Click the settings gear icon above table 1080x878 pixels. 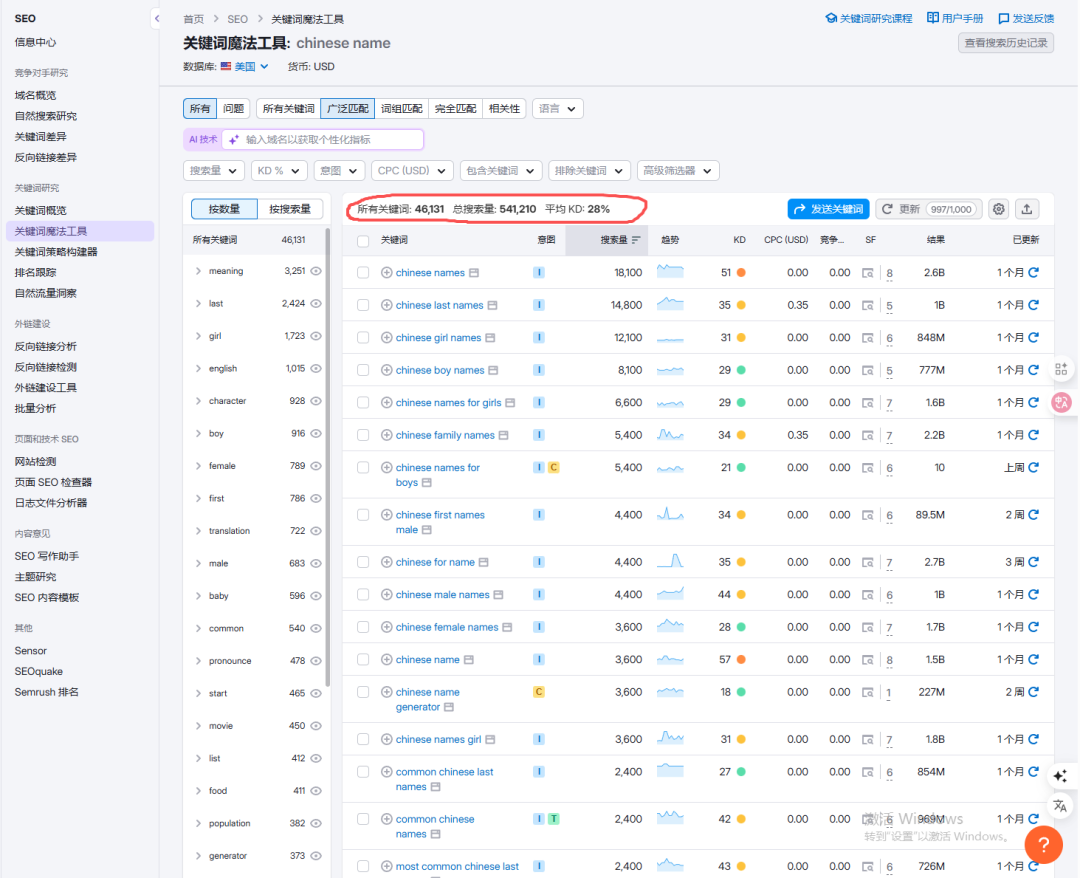pyautogui.click(x=998, y=209)
